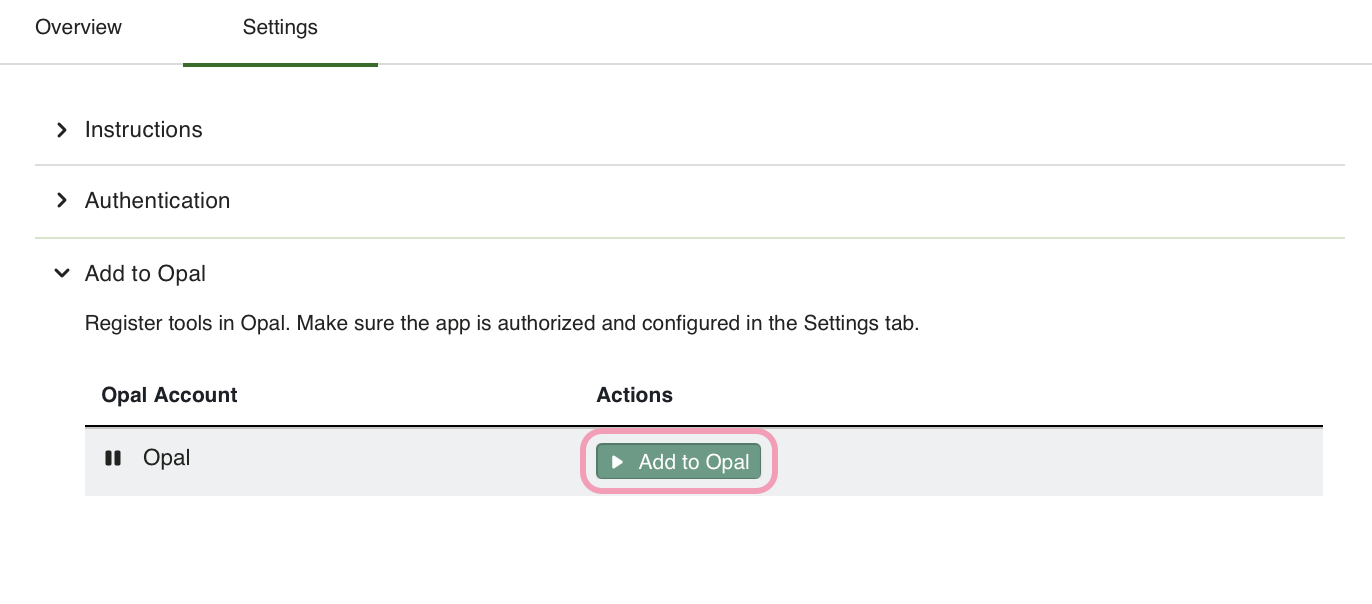Open the Authentication section heading
This screenshot has width=1372, height=604.
click(158, 201)
